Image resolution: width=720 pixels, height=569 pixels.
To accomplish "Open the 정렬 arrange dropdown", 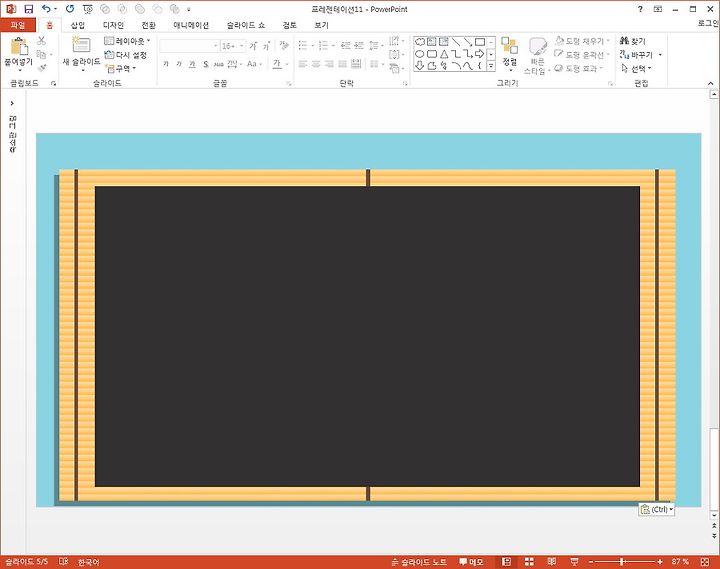I will 510,54.
